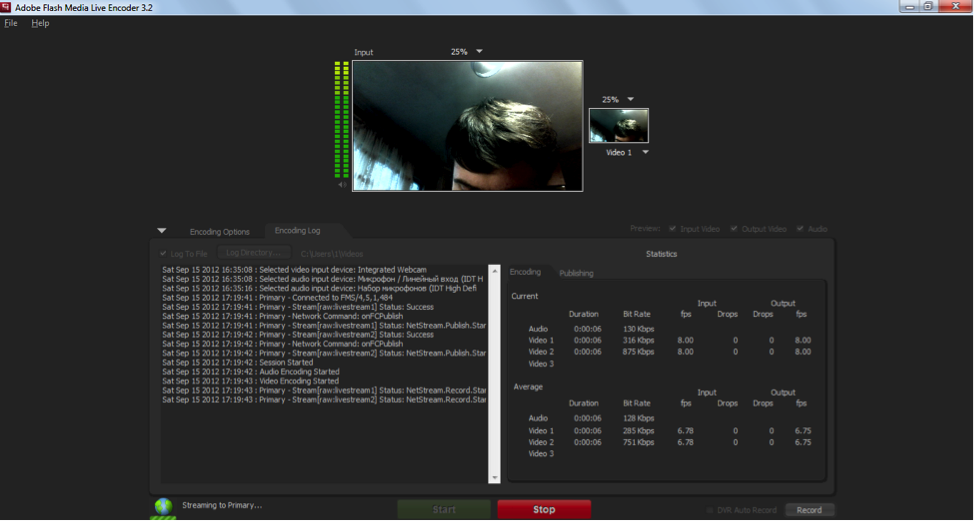The image size is (974, 521).
Task: Click the scroll up arrow of the log
Action: 494,270
